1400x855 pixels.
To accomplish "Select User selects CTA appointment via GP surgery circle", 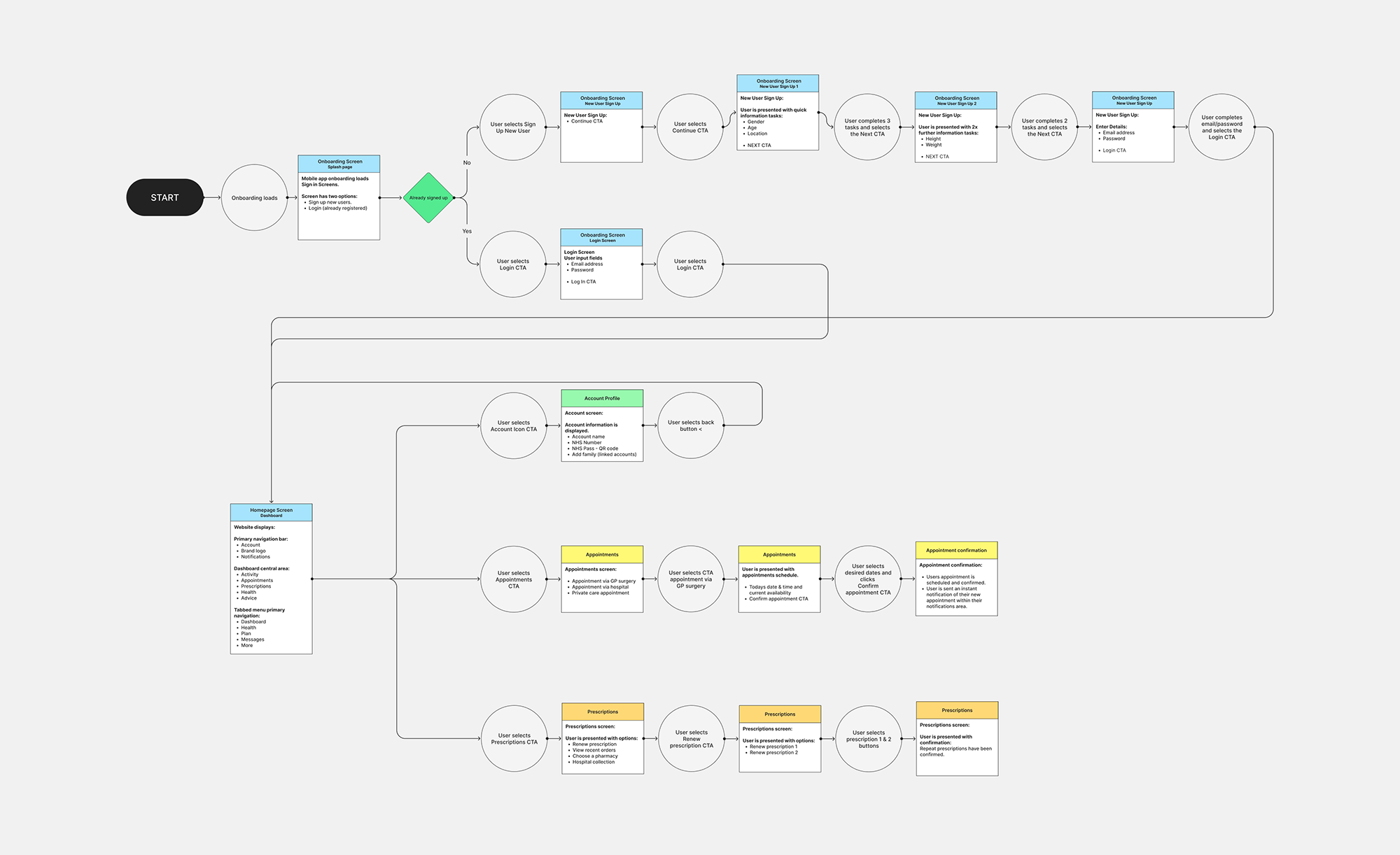I will click(691, 579).
